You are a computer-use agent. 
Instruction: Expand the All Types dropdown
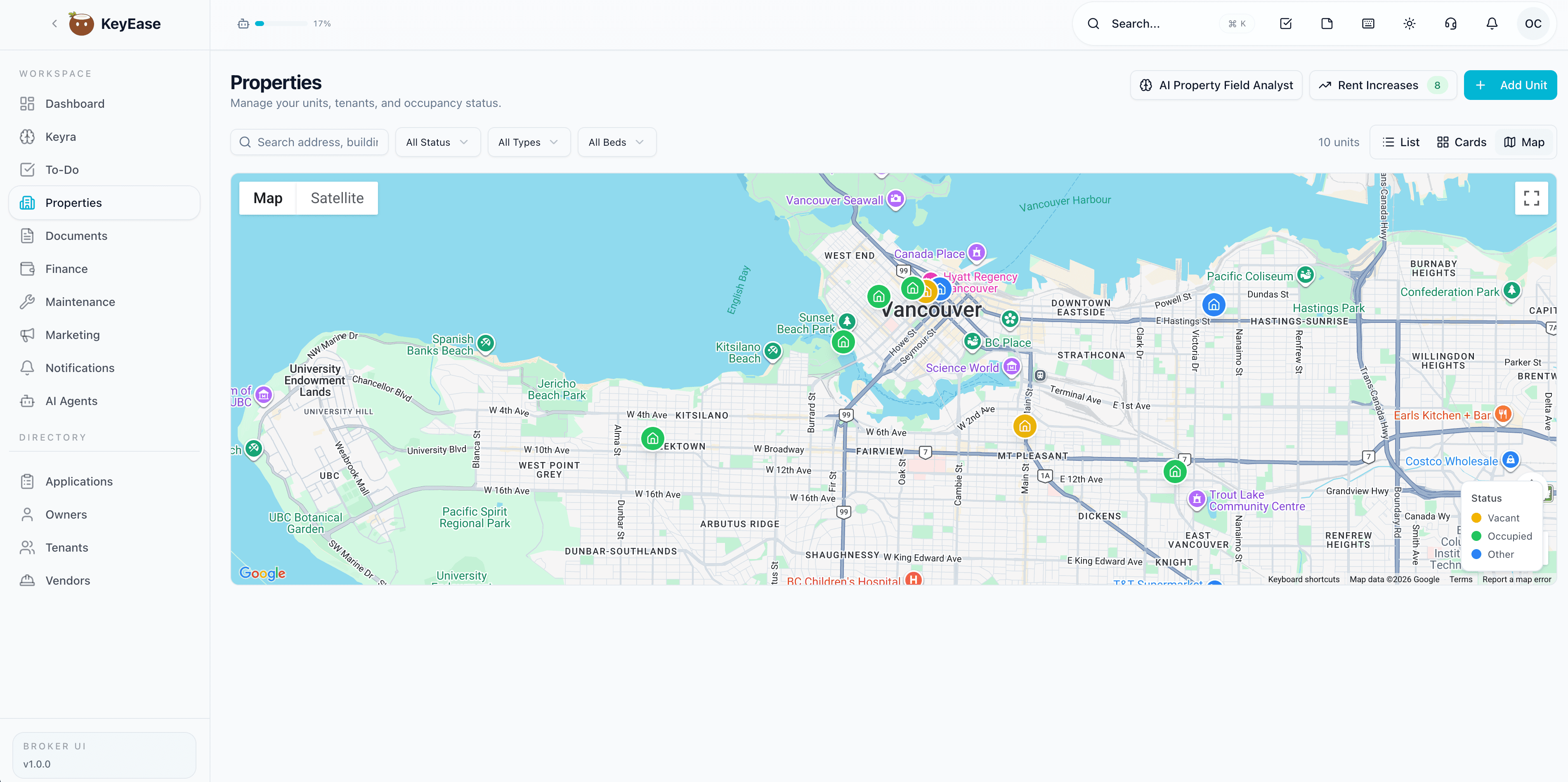(x=528, y=142)
